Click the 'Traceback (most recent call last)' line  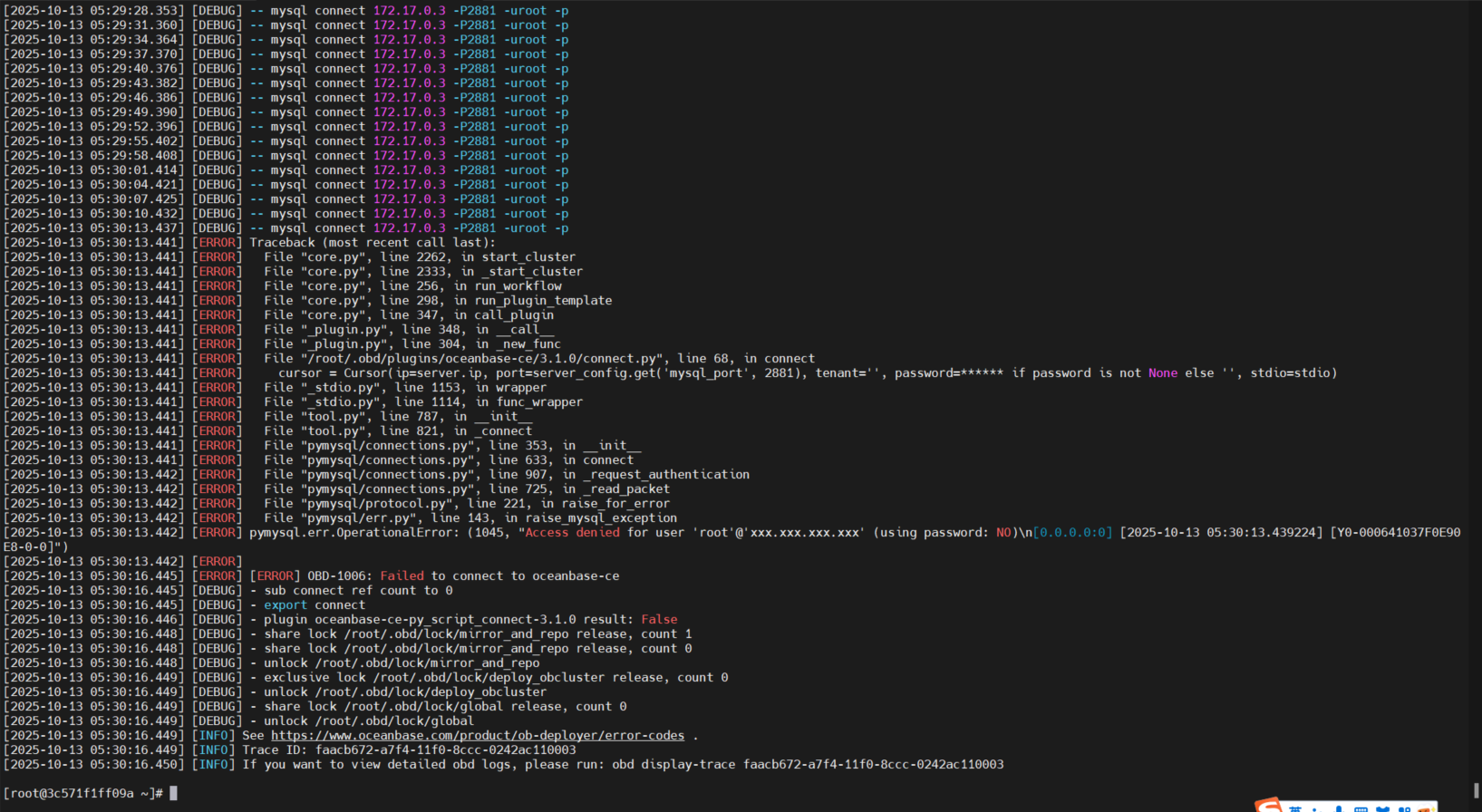tap(373, 243)
